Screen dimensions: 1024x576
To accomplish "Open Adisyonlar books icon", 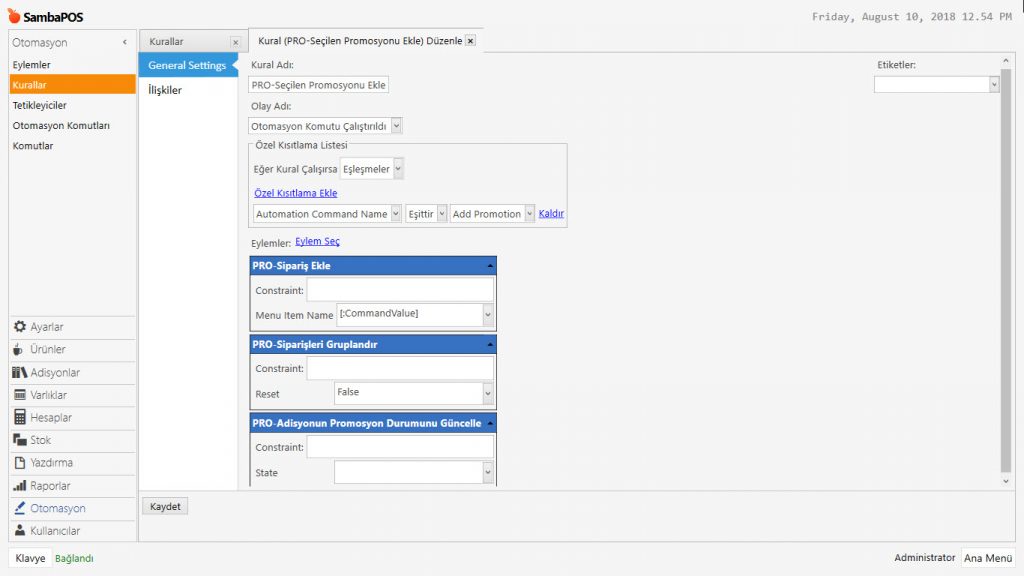I will click(20, 372).
